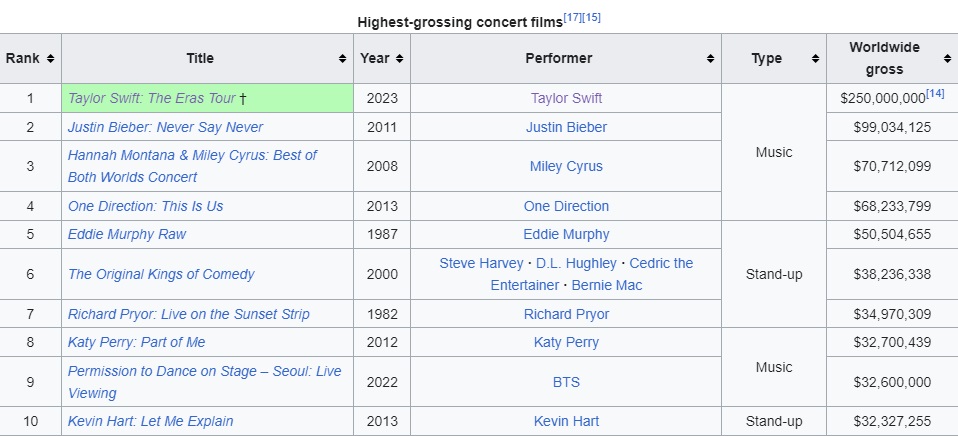Open Kevin Hart: Let Me Explain link
Screen dimensions: 958x436
click(x=150, y=421)
